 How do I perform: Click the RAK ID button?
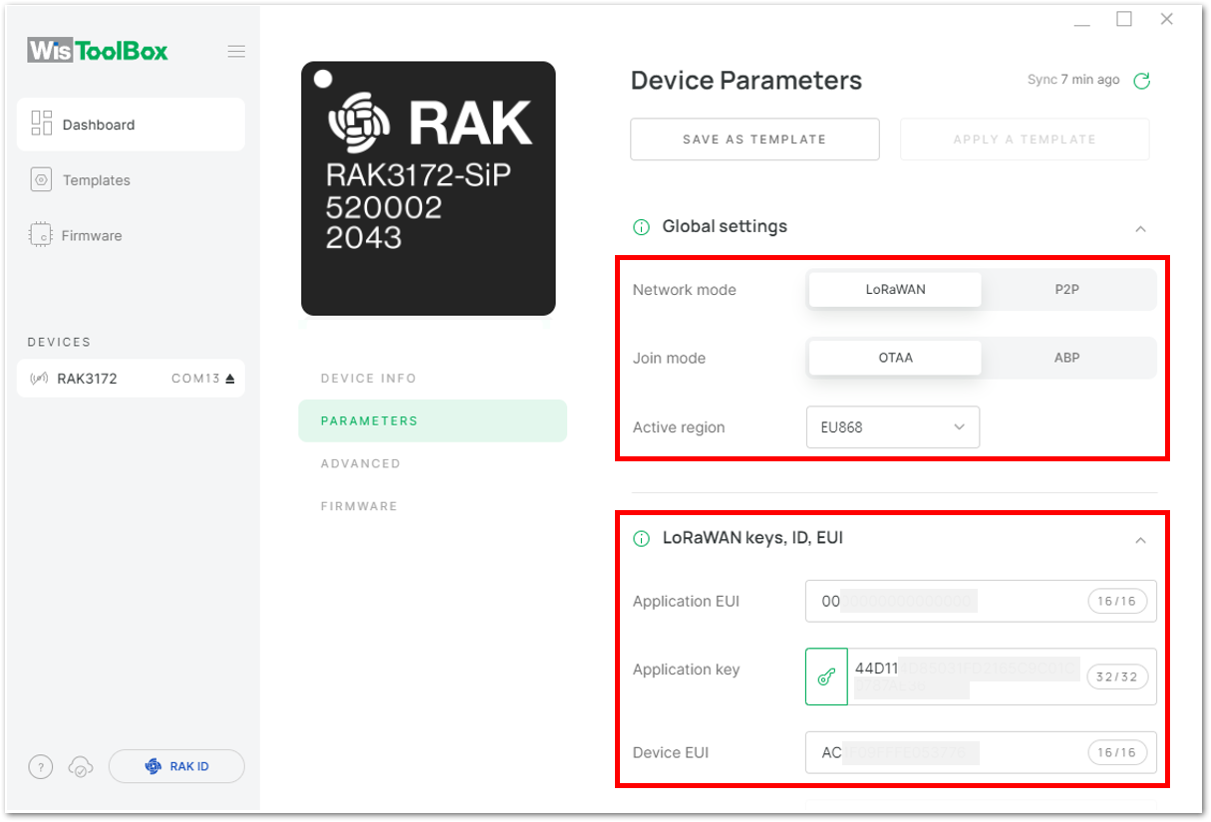(177, 766)
